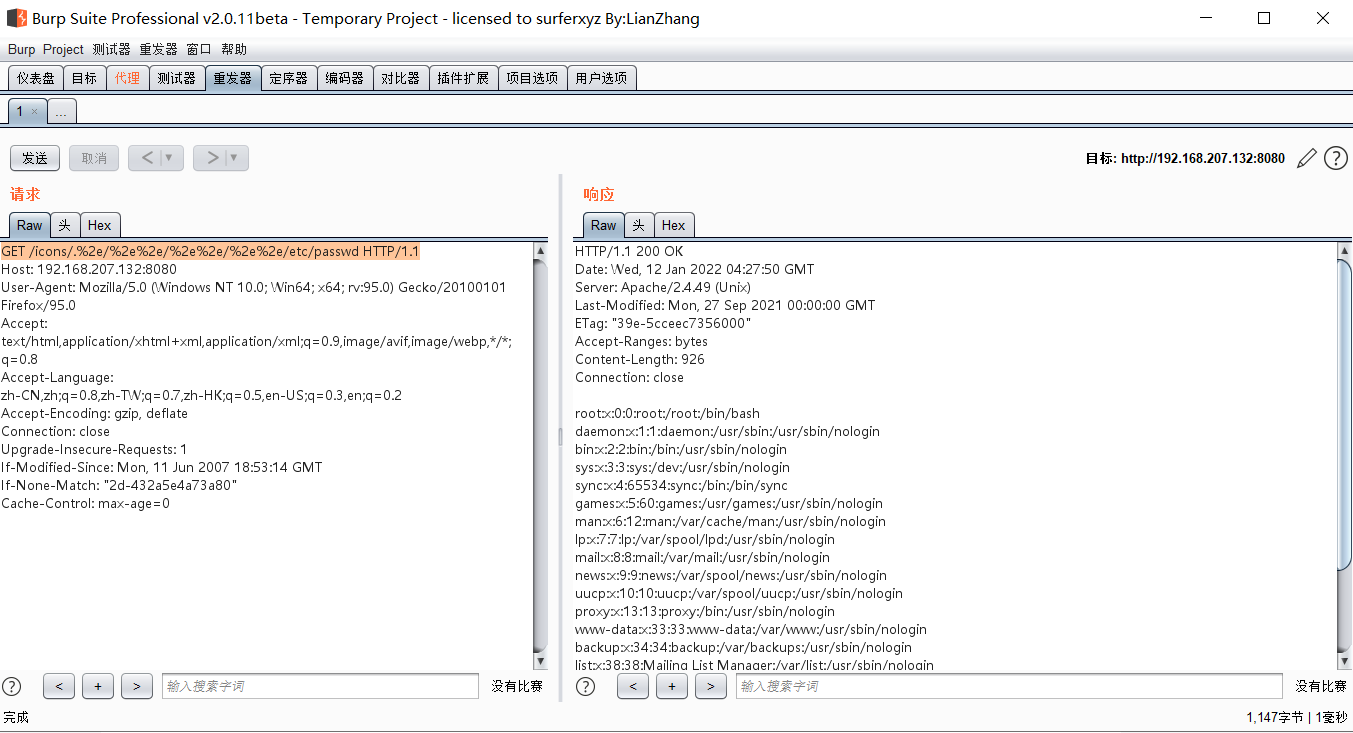Select request 头 headers tab
The height and width of the screenshot is (733, 1353).
click(65, 225)
